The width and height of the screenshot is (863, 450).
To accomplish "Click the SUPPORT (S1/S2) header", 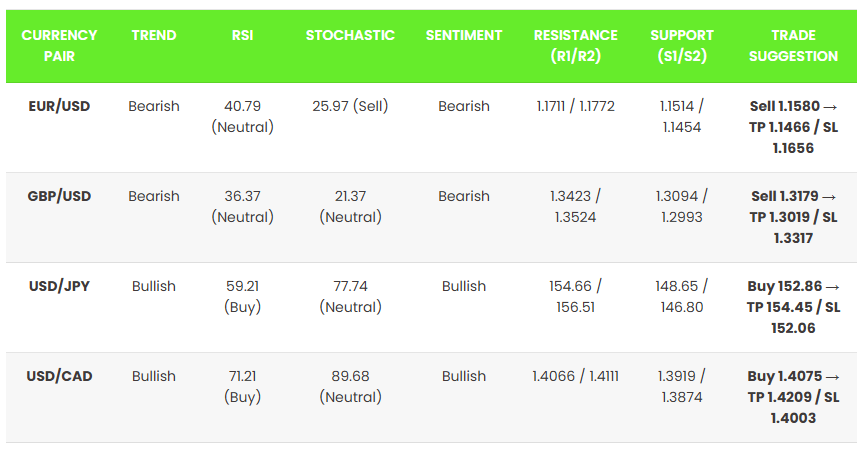I will [682, 46].
